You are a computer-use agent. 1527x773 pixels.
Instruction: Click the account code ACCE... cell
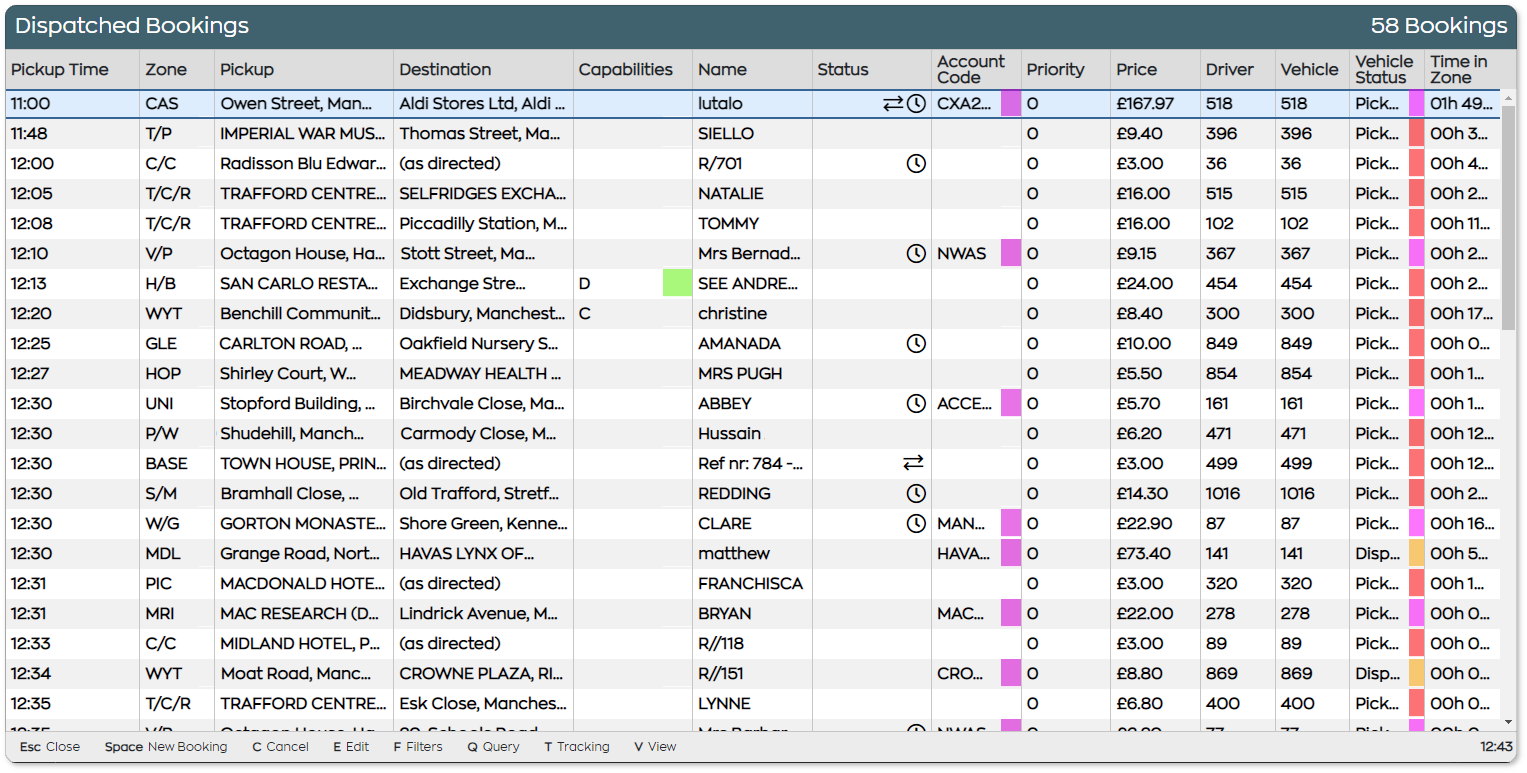tap(976, 403)
